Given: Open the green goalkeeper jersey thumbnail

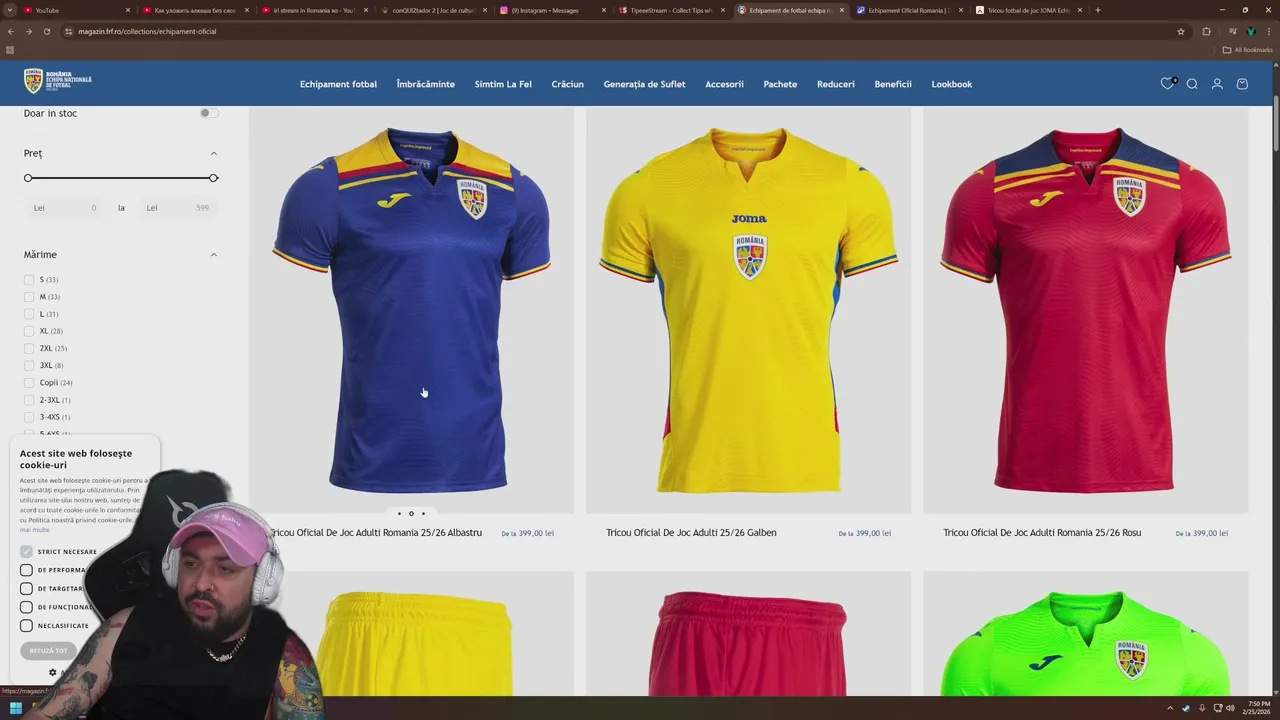Looking at the screenshot, I should [1085, 634].
